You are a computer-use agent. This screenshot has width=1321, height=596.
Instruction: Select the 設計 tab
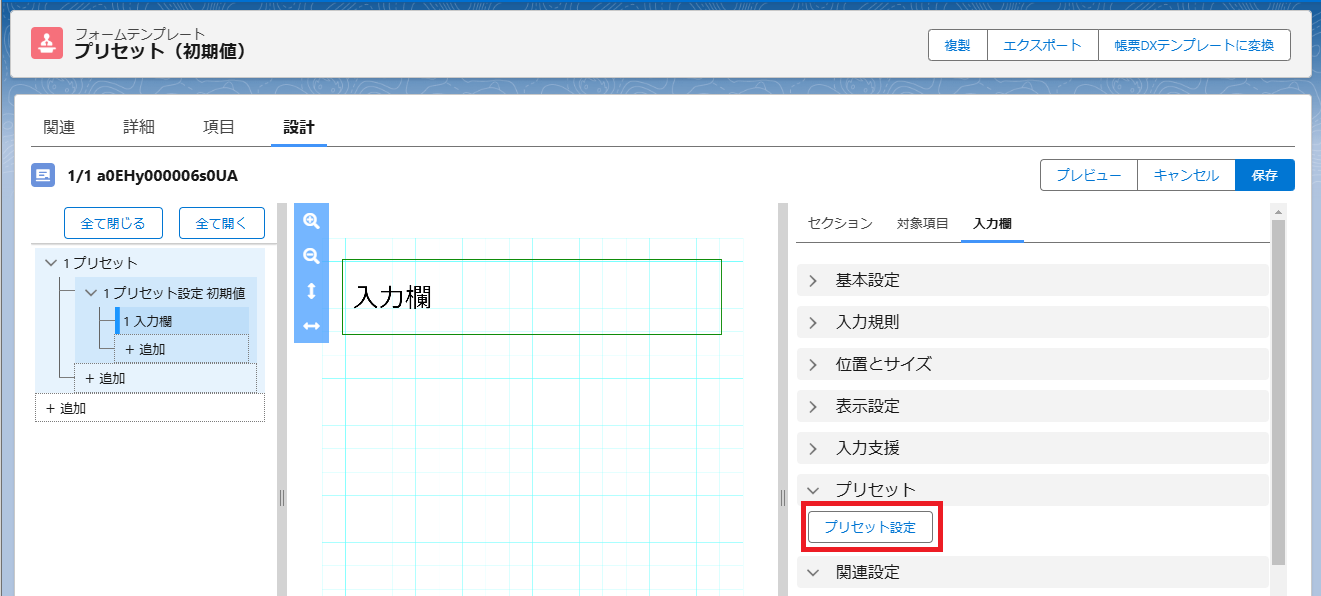(299, 127)
